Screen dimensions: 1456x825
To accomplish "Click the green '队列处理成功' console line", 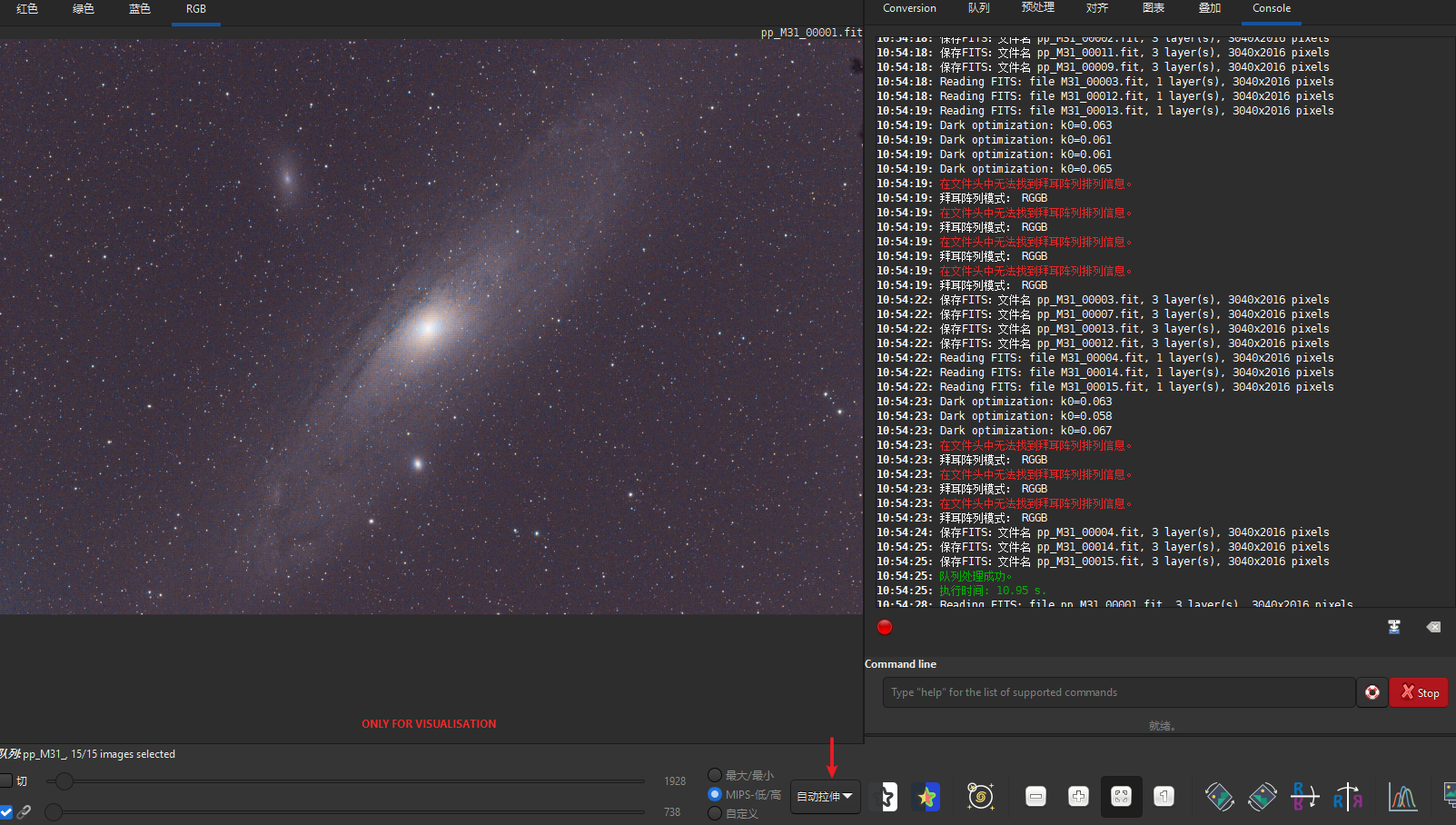I will [x=976, y=576].
